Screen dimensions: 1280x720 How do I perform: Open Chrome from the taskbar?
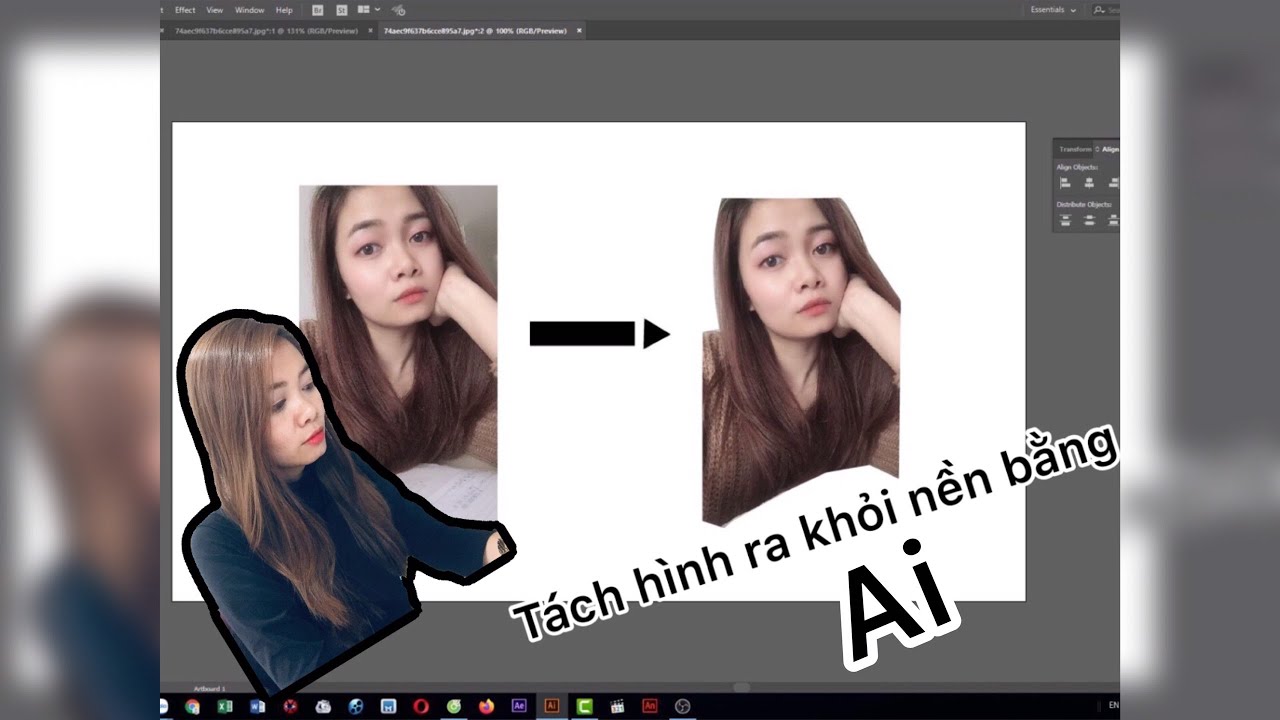pos(192,706)
